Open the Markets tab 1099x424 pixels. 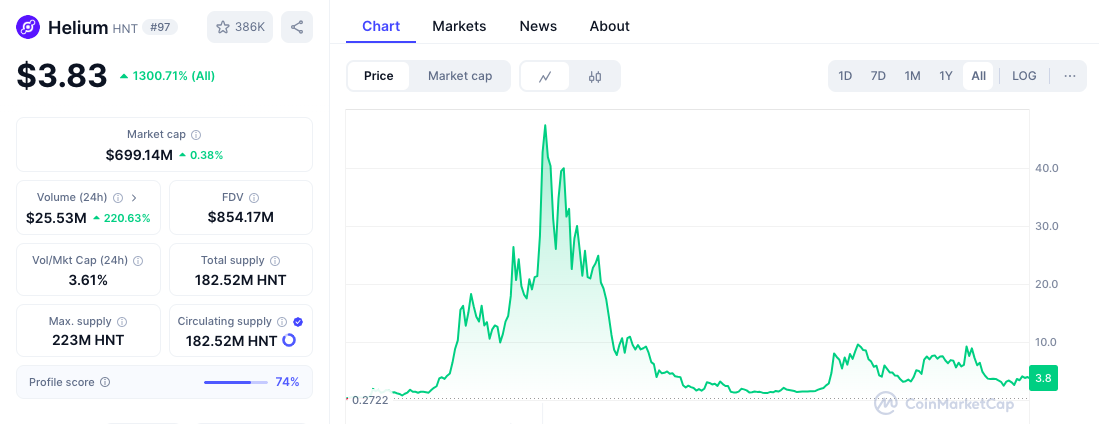[x=459, y=26]
